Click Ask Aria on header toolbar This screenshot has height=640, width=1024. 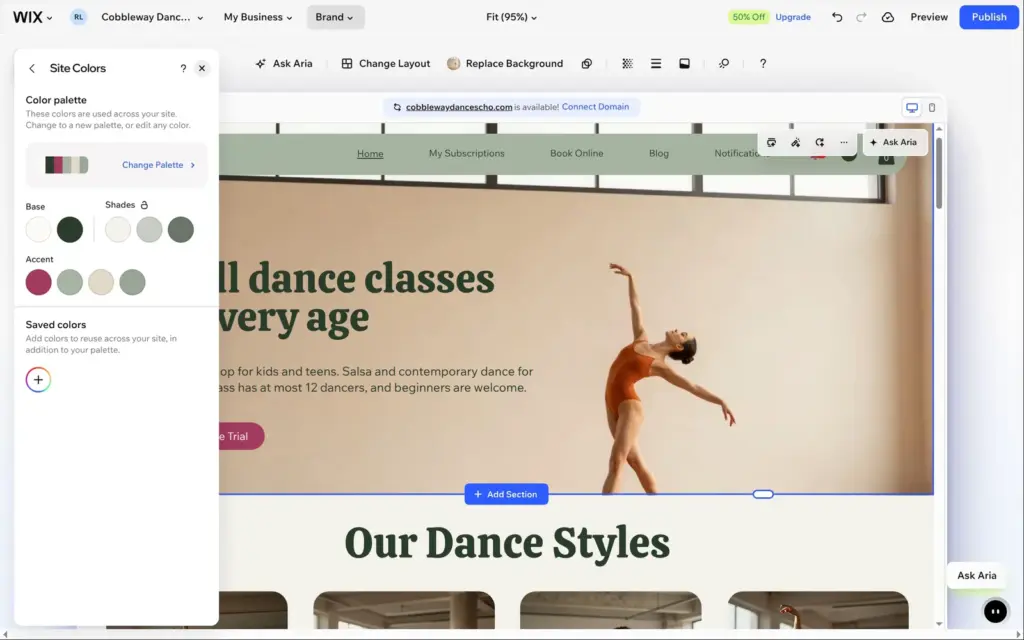(x=893, y=142)
